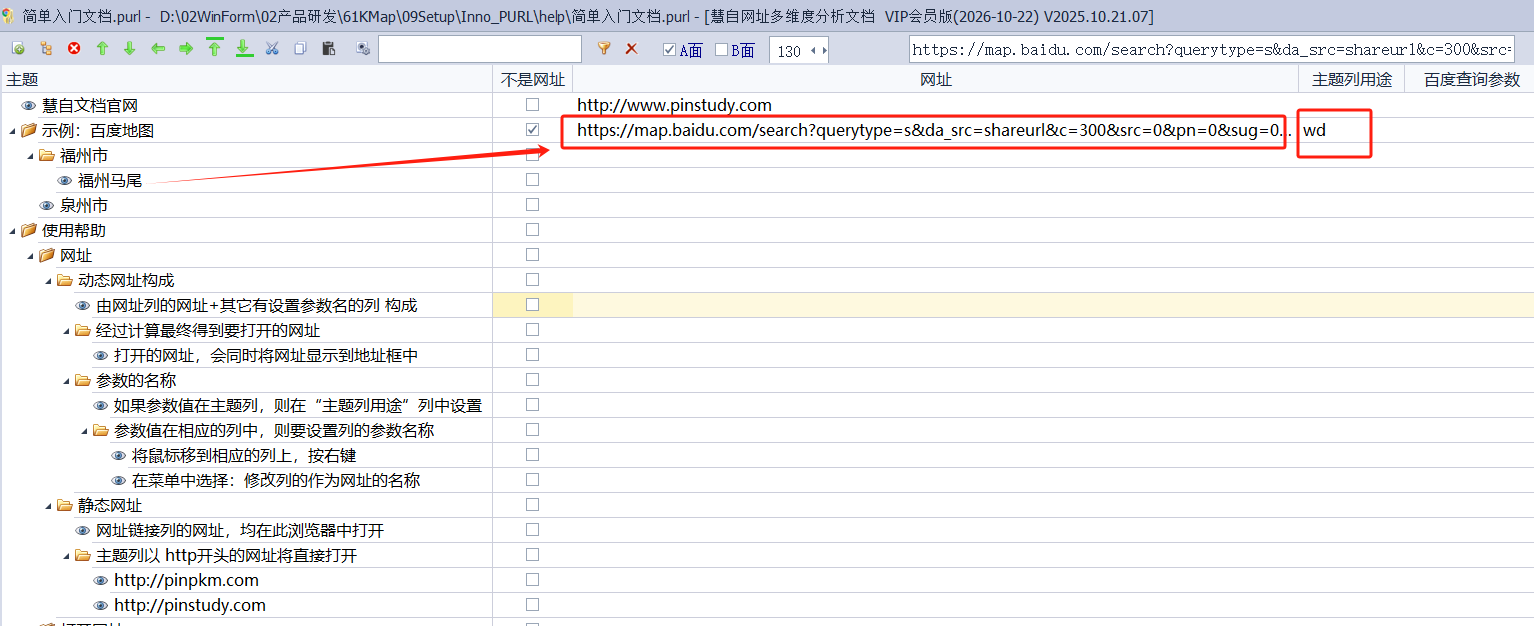This screenshot has height=626, width=1534.
Task: Uncheck the A面 checkbox
Action: coord(670,50)
